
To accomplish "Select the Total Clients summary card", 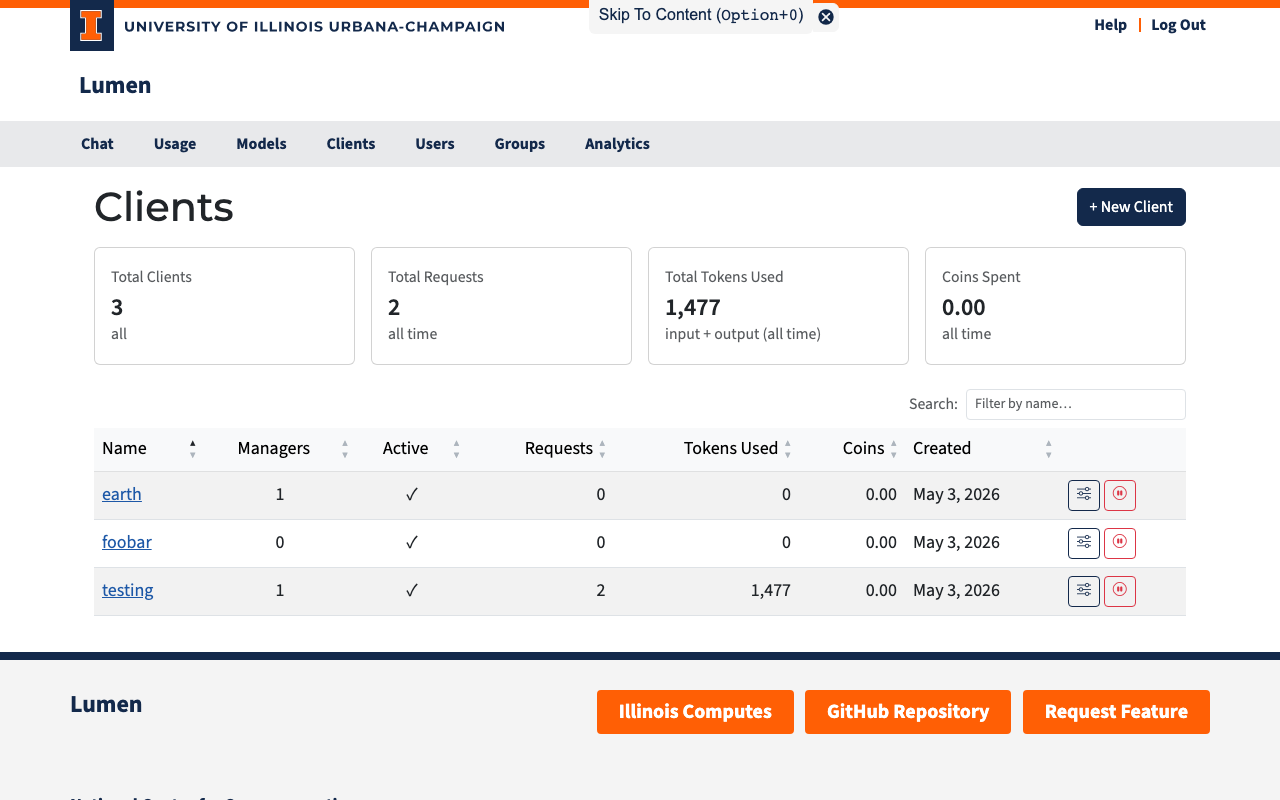I will pos(224,306).
